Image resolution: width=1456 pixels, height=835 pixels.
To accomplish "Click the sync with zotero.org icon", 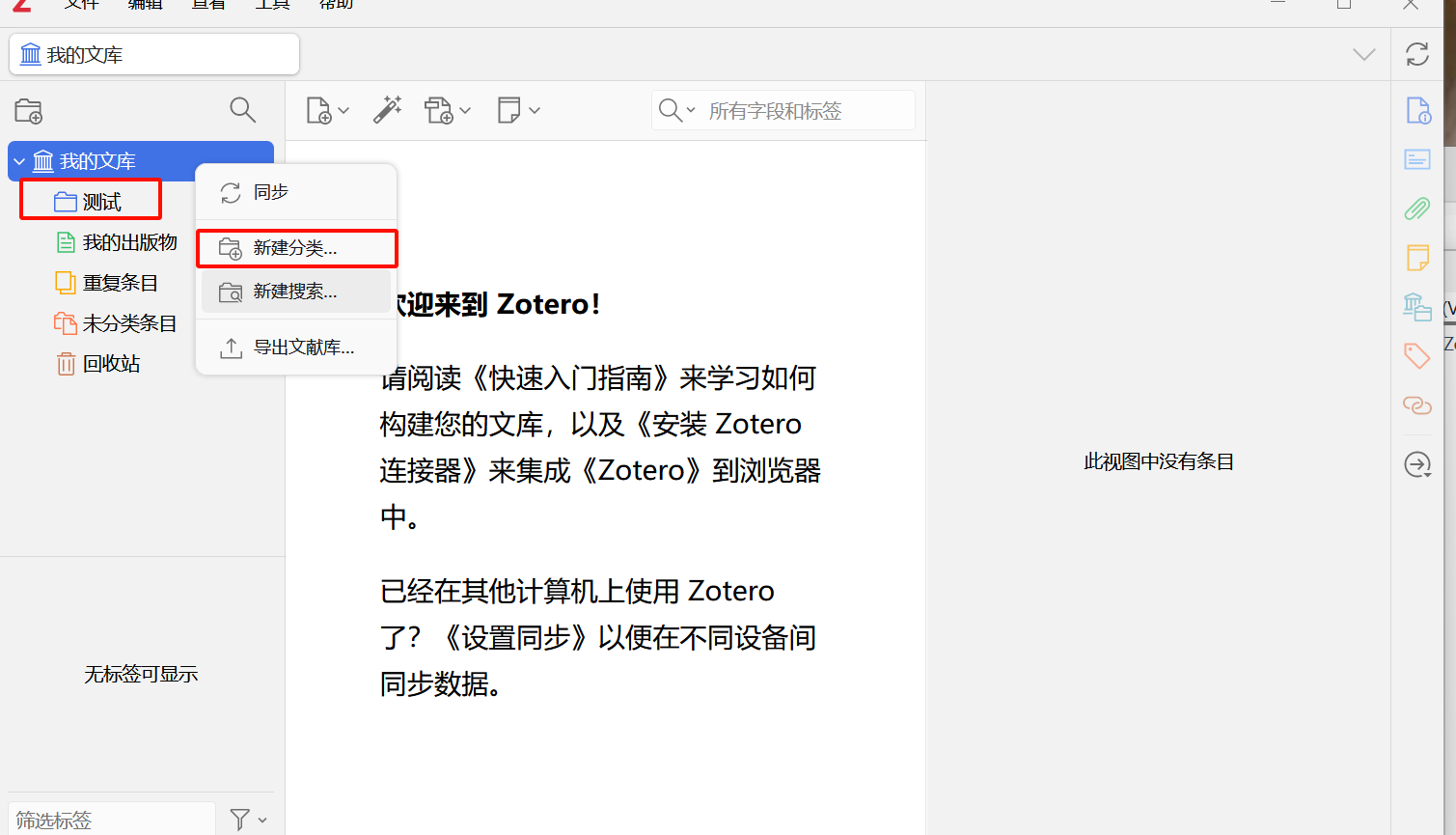I will coord(1416,54).
